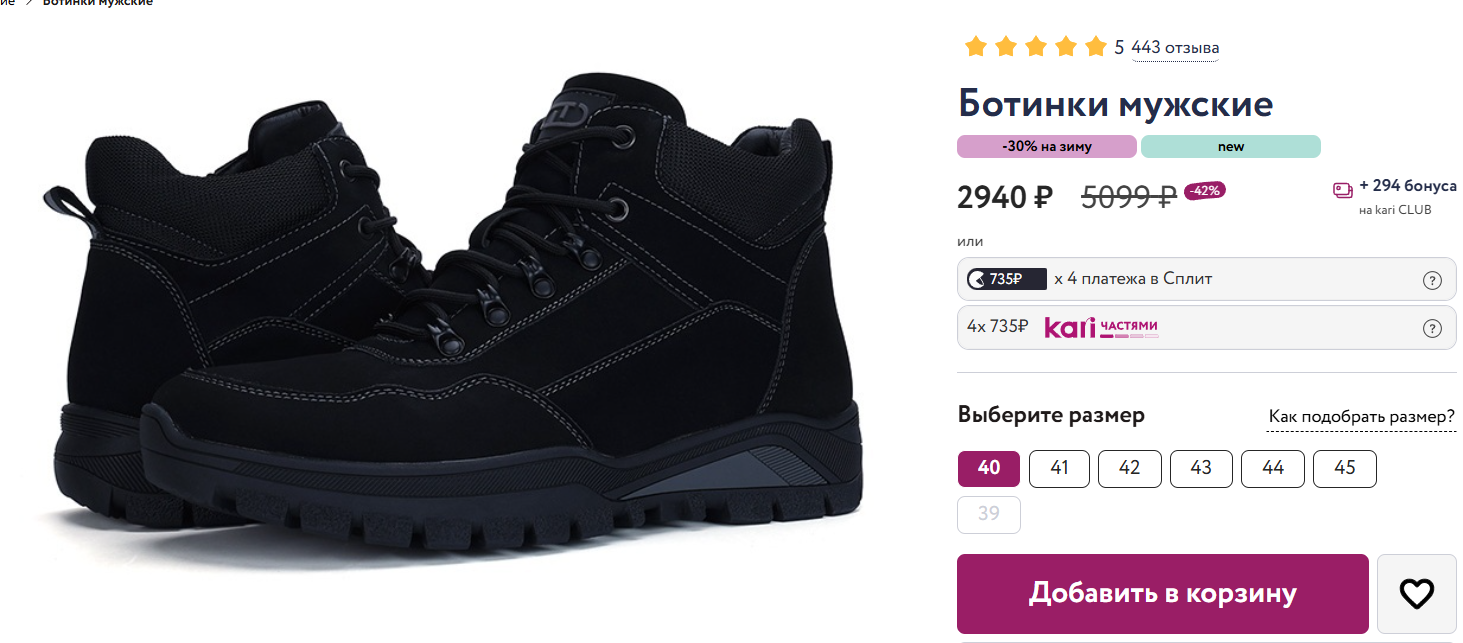Viewport: 1463px width, 643px height.
Task: Select shoe size 41
Action: 1060,468
